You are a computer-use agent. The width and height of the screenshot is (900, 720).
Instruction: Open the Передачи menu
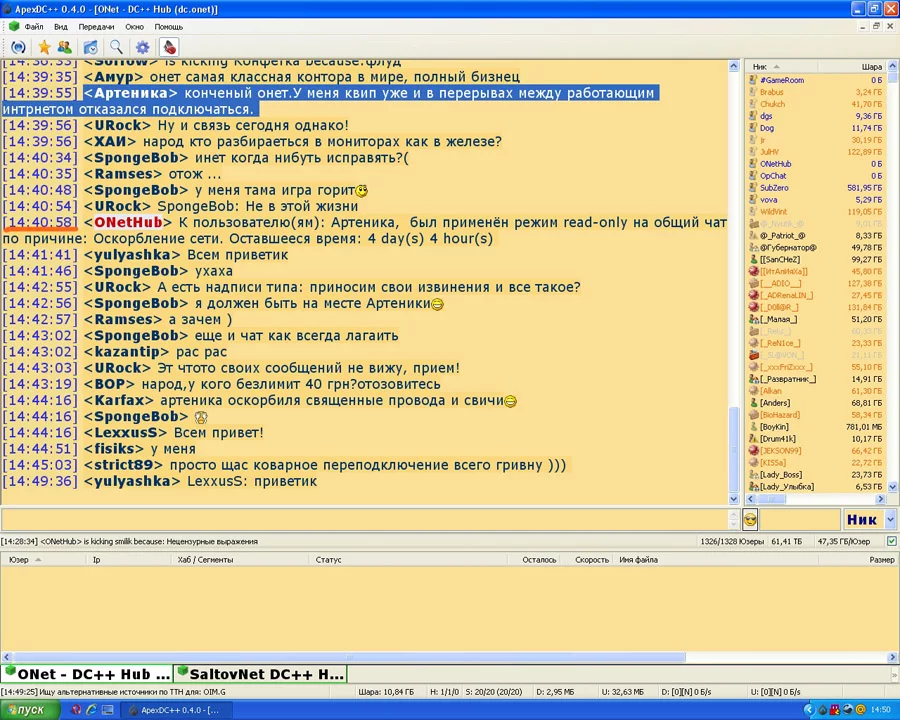tap(96, 27)
